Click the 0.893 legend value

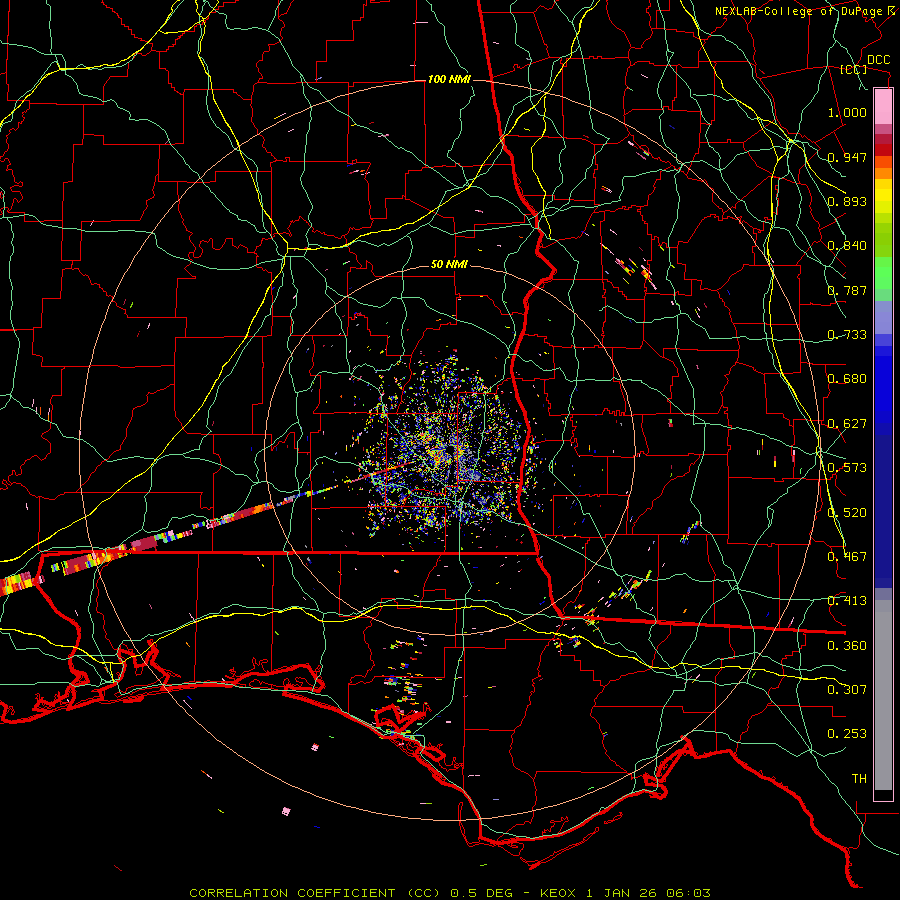[847, 201]
